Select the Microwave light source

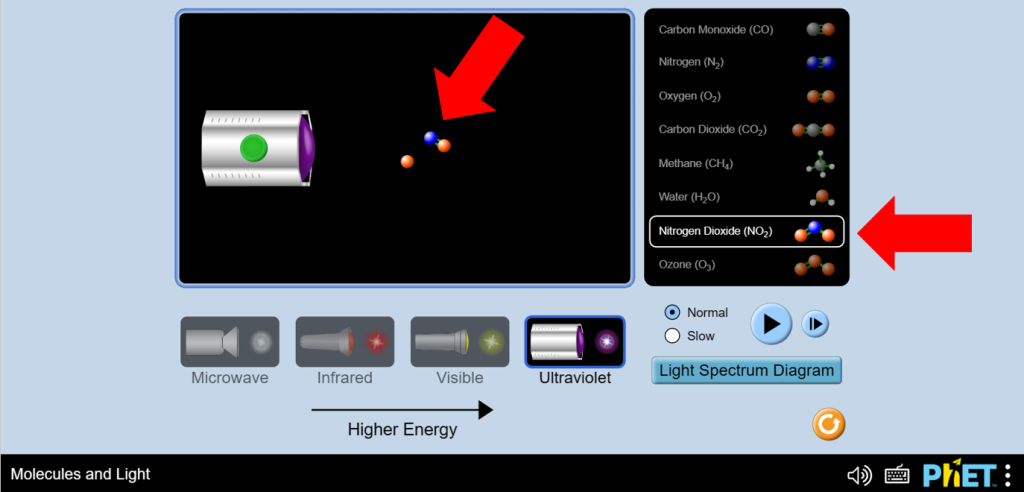point(230,342)
